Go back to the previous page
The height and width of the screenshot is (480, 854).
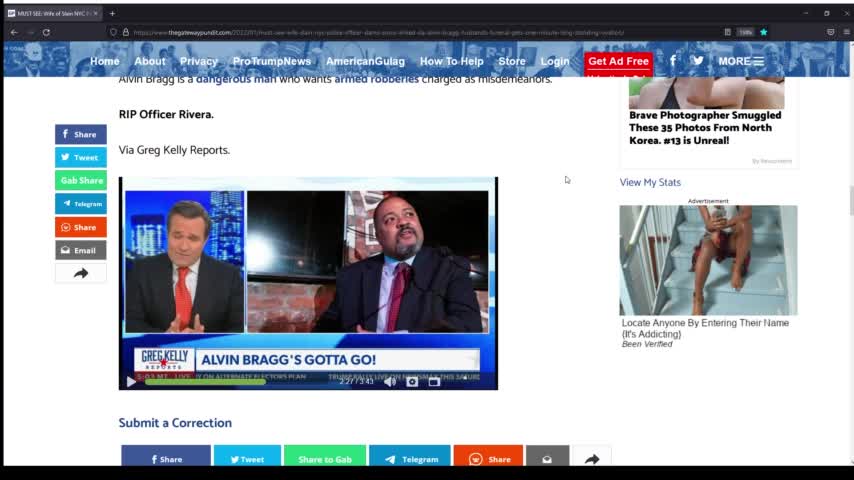[14, 32]
